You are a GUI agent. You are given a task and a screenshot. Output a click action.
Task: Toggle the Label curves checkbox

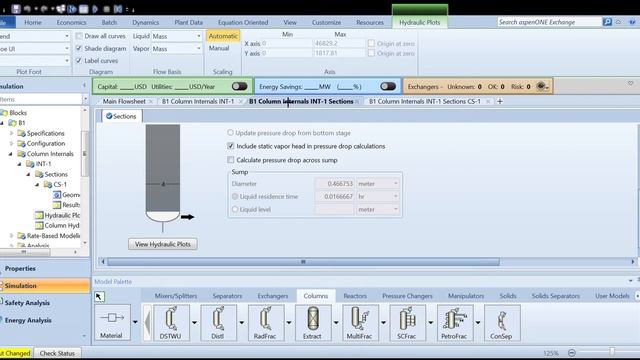point(79,60)
